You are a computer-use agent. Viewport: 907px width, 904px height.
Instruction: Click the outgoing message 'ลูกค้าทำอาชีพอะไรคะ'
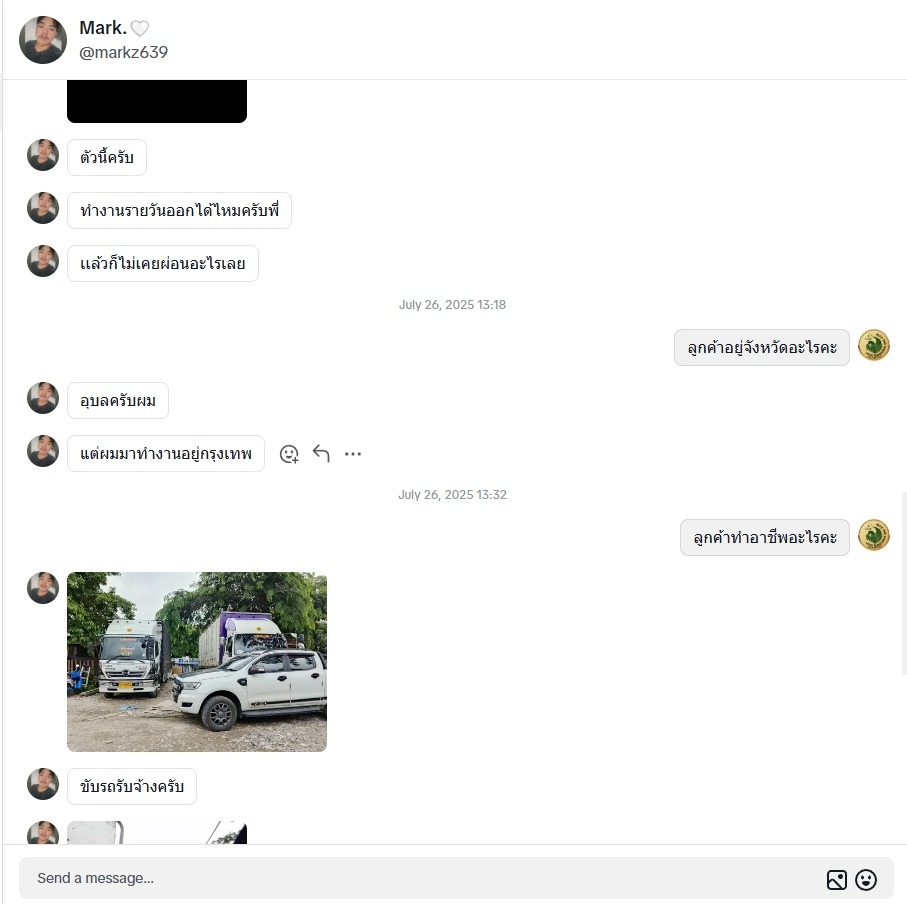(765, 537)
